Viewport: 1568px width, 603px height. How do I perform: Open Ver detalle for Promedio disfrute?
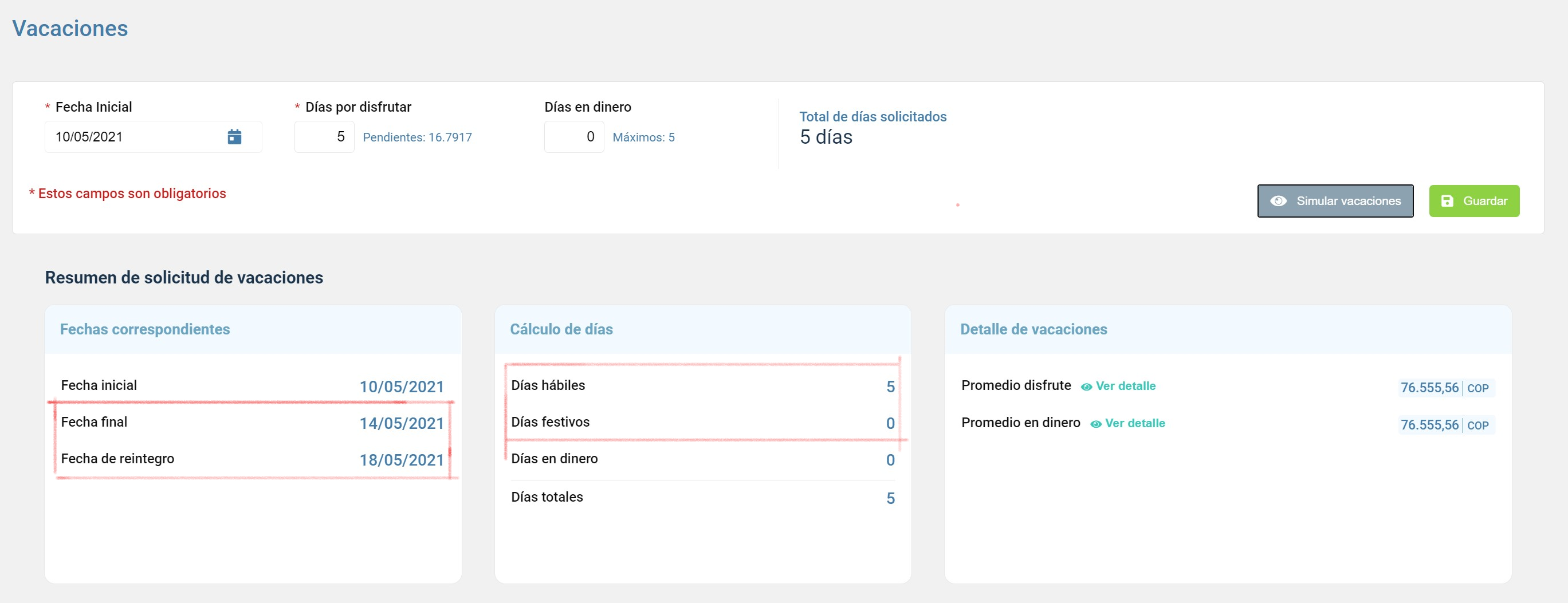(x=1125, y=386)
